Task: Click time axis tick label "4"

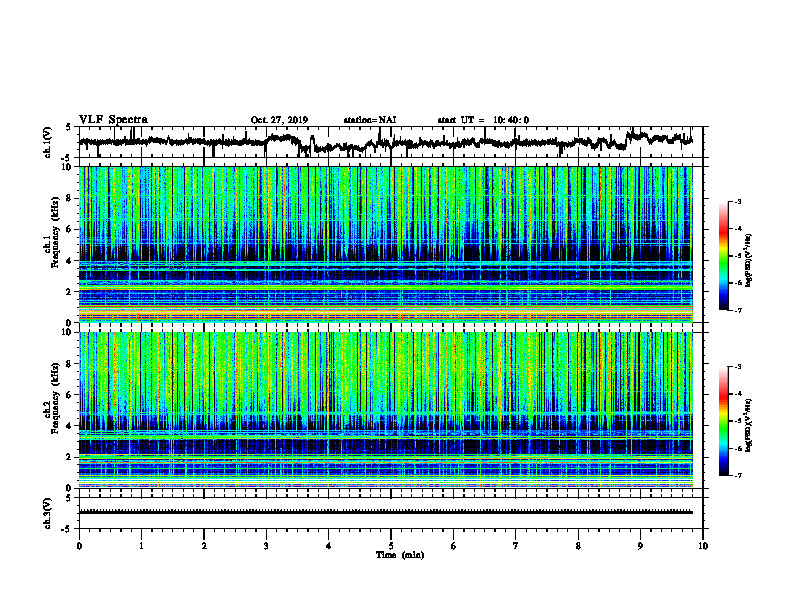Action: tap(329, 546)
